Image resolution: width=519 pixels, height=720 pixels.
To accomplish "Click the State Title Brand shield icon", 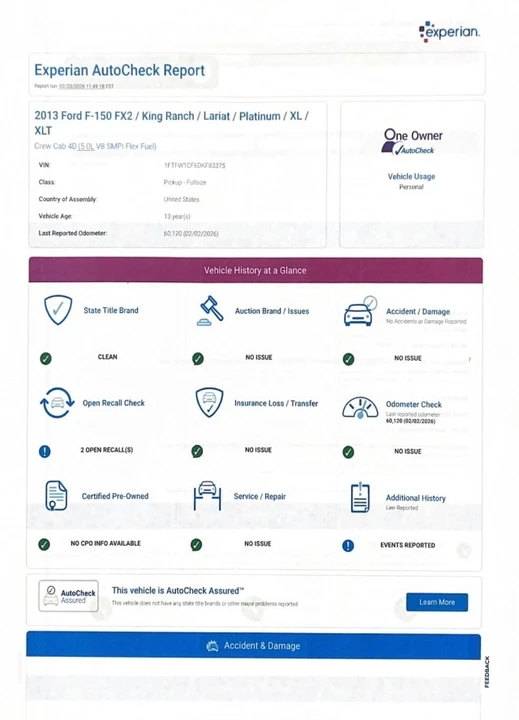I will point(58,310).
